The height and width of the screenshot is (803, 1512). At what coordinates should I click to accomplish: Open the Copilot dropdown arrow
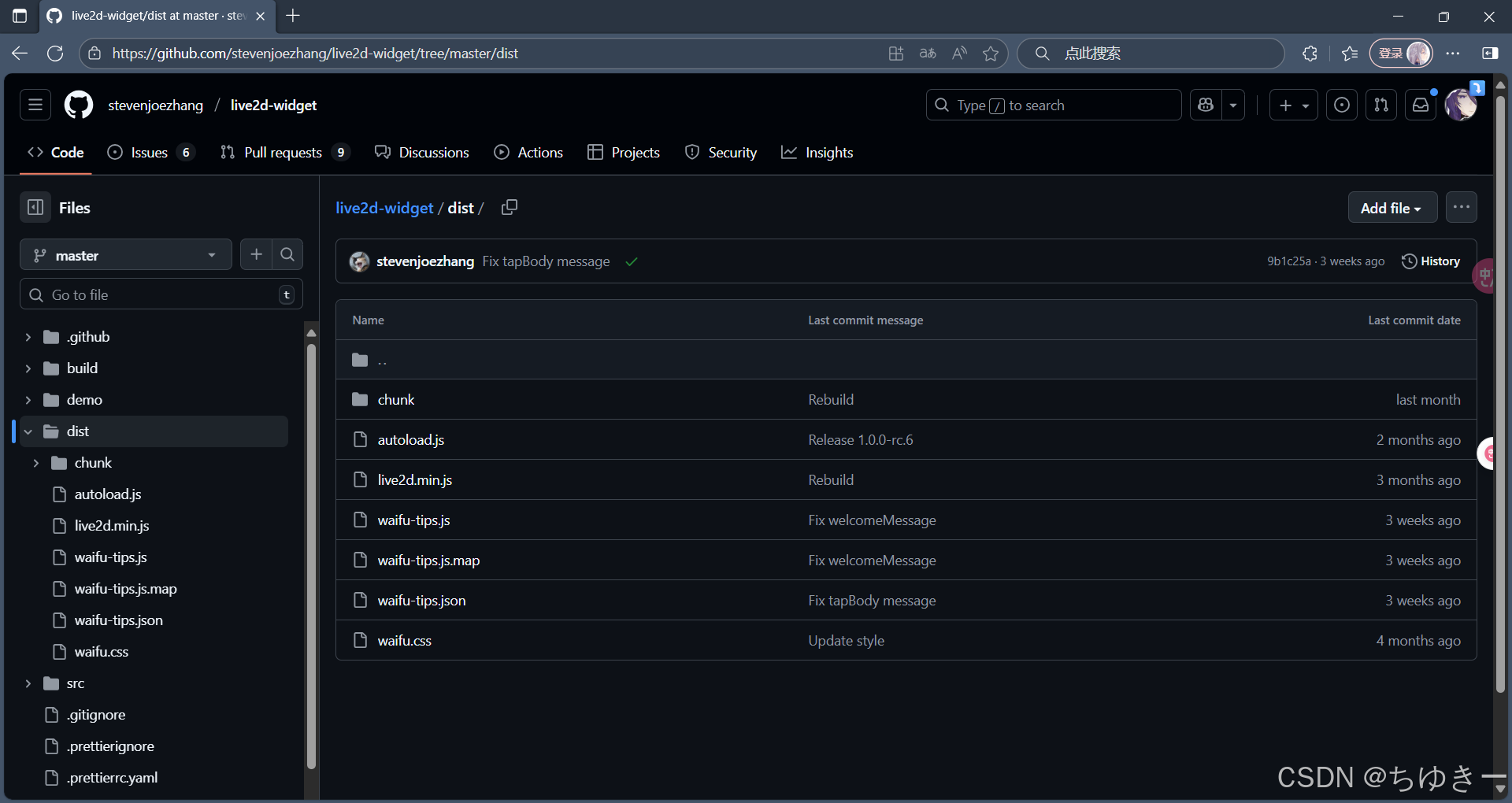[x=1233, y=105]
